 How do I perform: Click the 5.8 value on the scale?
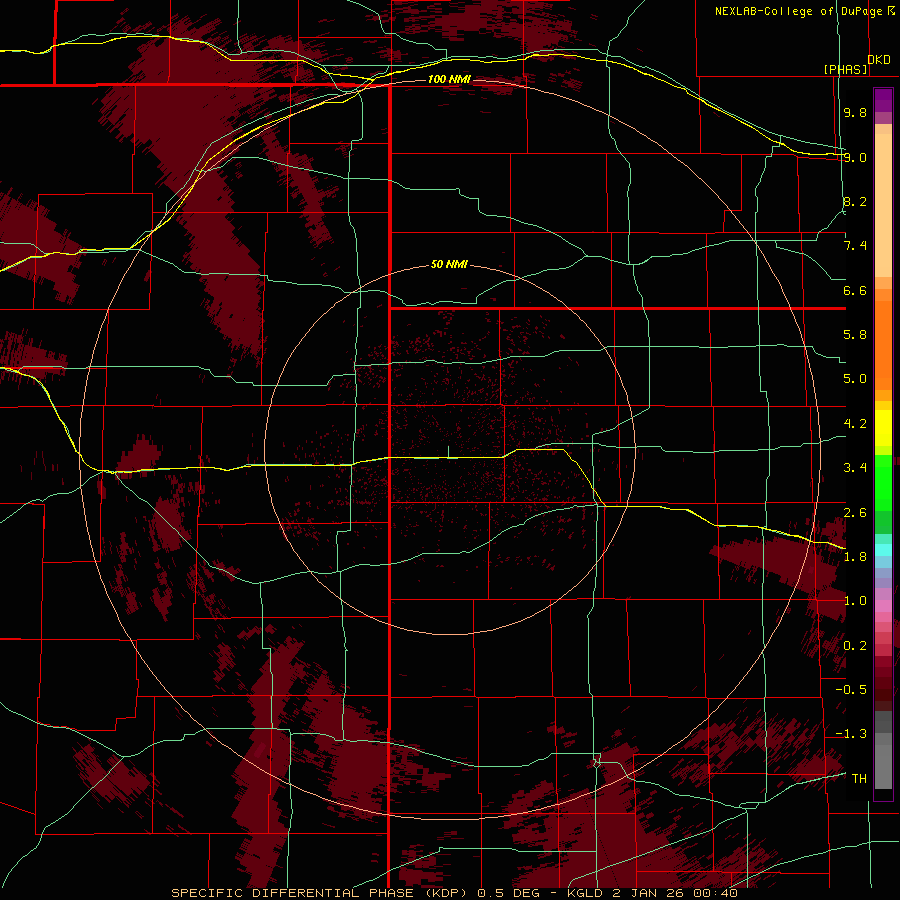pos(855,335)
